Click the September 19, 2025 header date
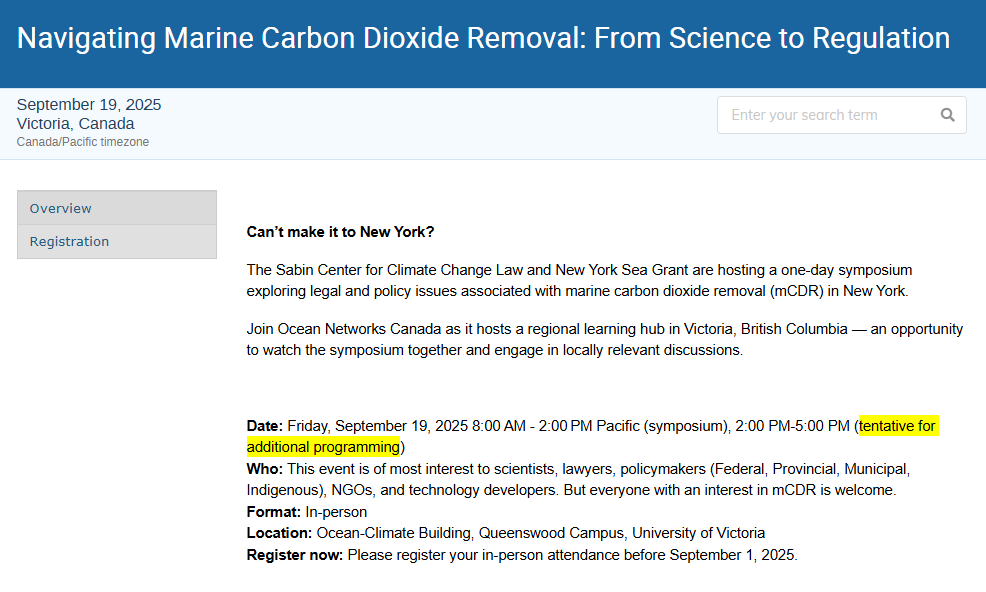The width and height of the screenshot is (986, 592). point(89,105)
